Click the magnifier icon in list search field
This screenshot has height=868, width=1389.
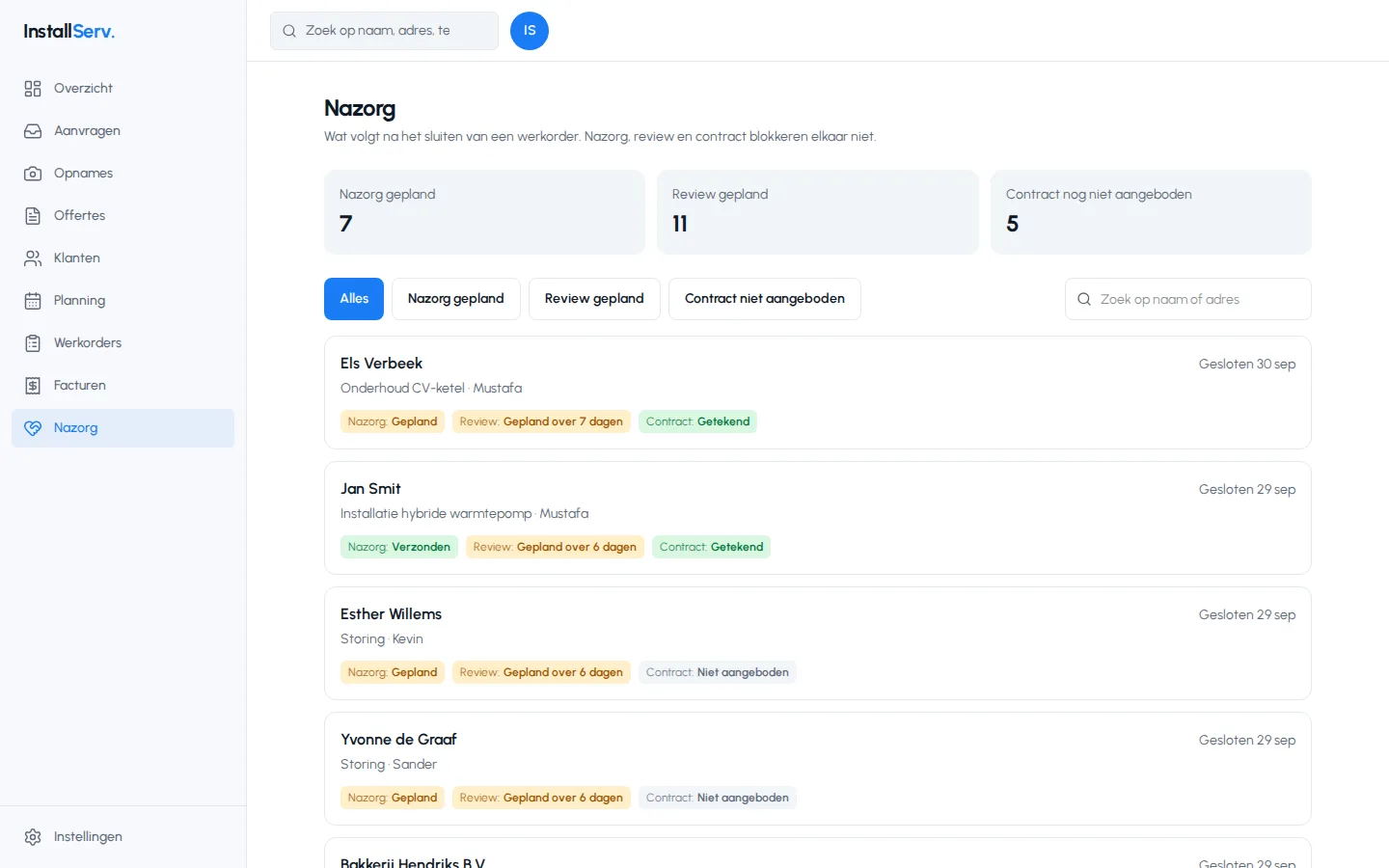coord(1084,299)
